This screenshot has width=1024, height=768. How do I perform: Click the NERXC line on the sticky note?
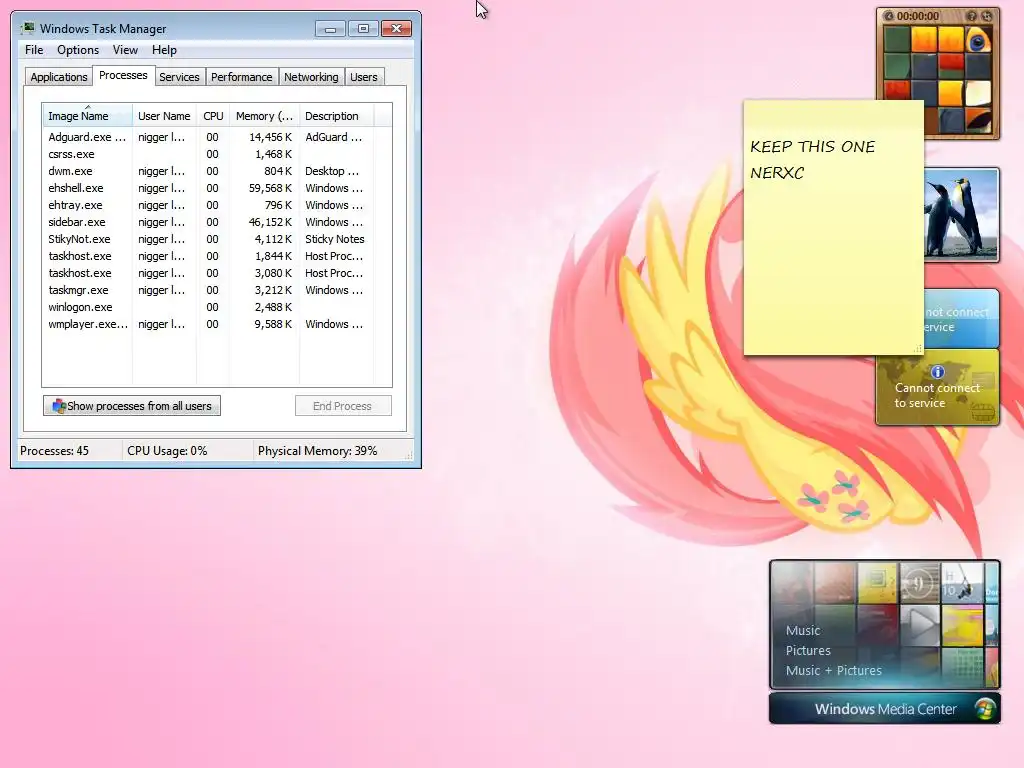[777, 173]
